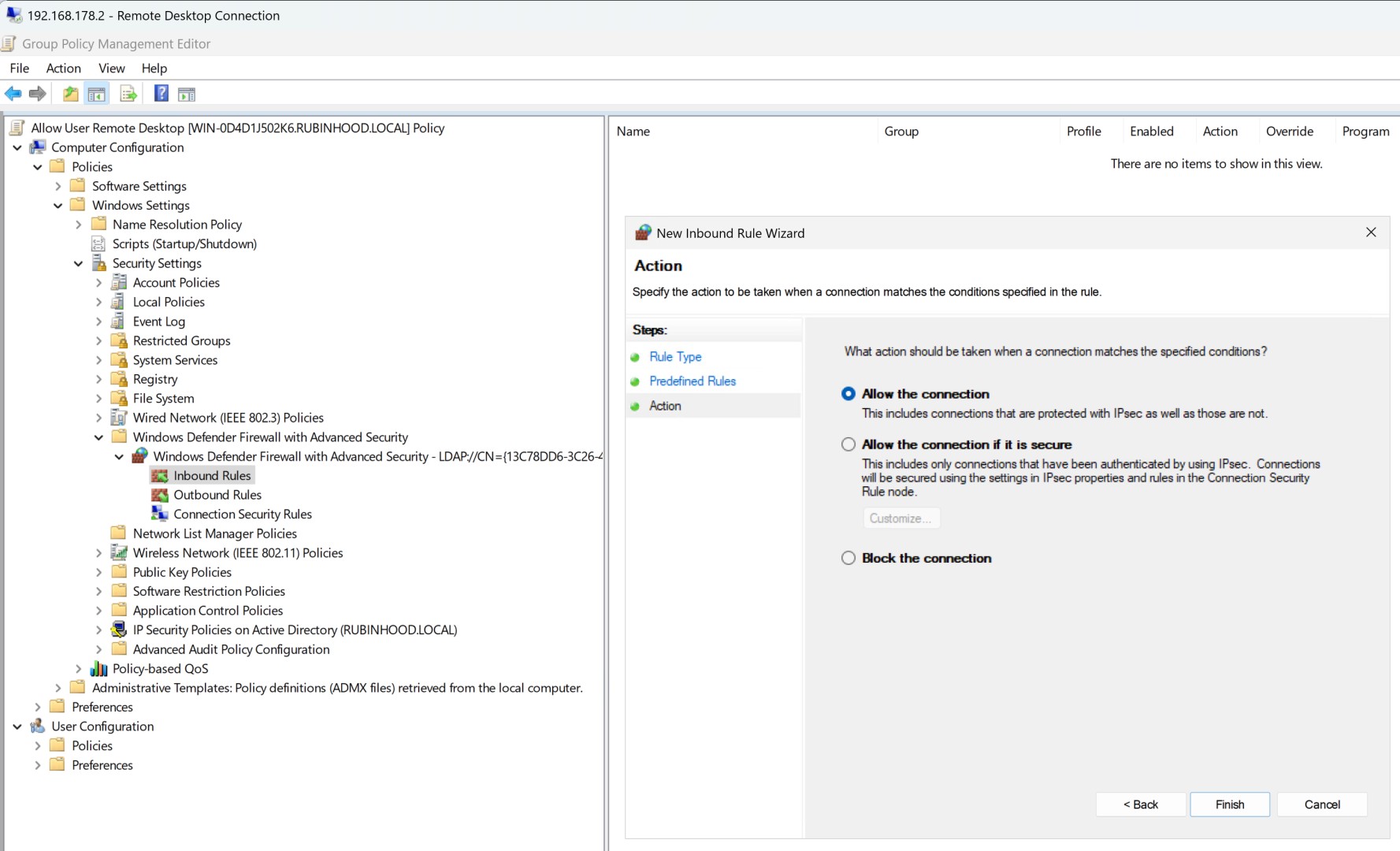Click the Inbound Rules firewall icon
Viewport: 1400px width, 851px height.
pos(160,475)
